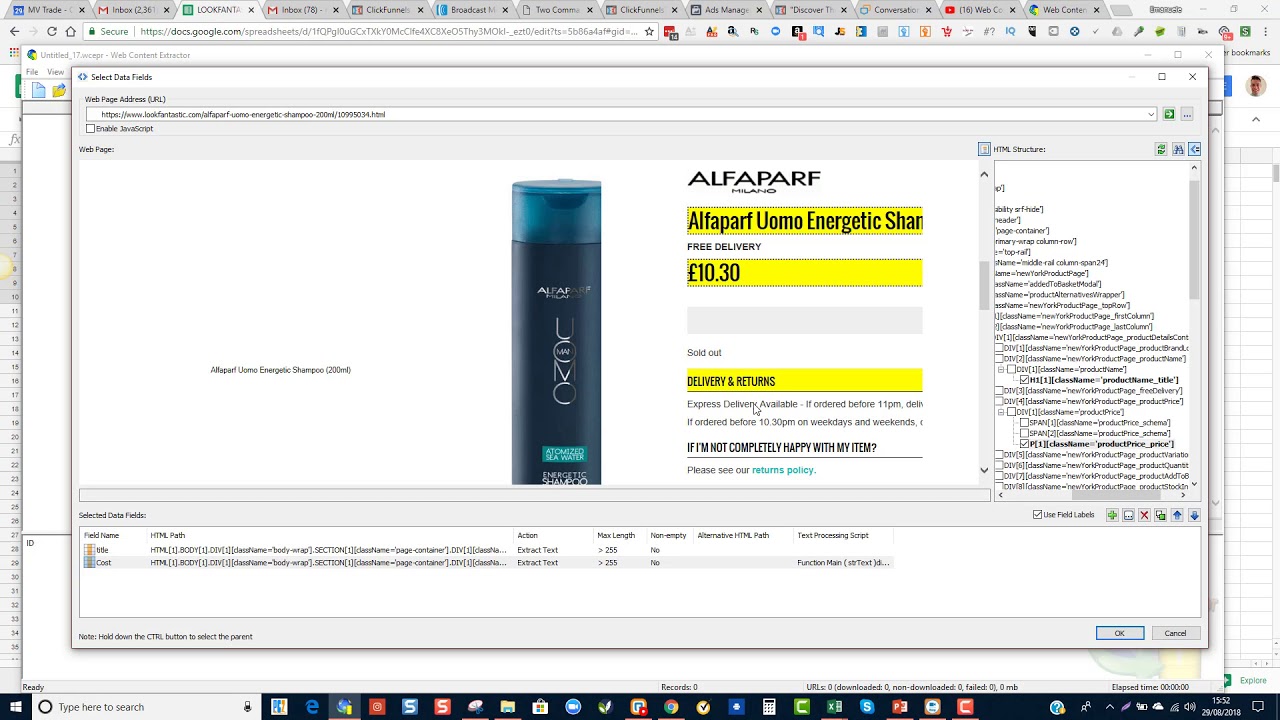Switch to the Inbox (78) Chrome tab
Viewport: 1280px width, 720px height.
pyautogui.click(x=303, y=10)
